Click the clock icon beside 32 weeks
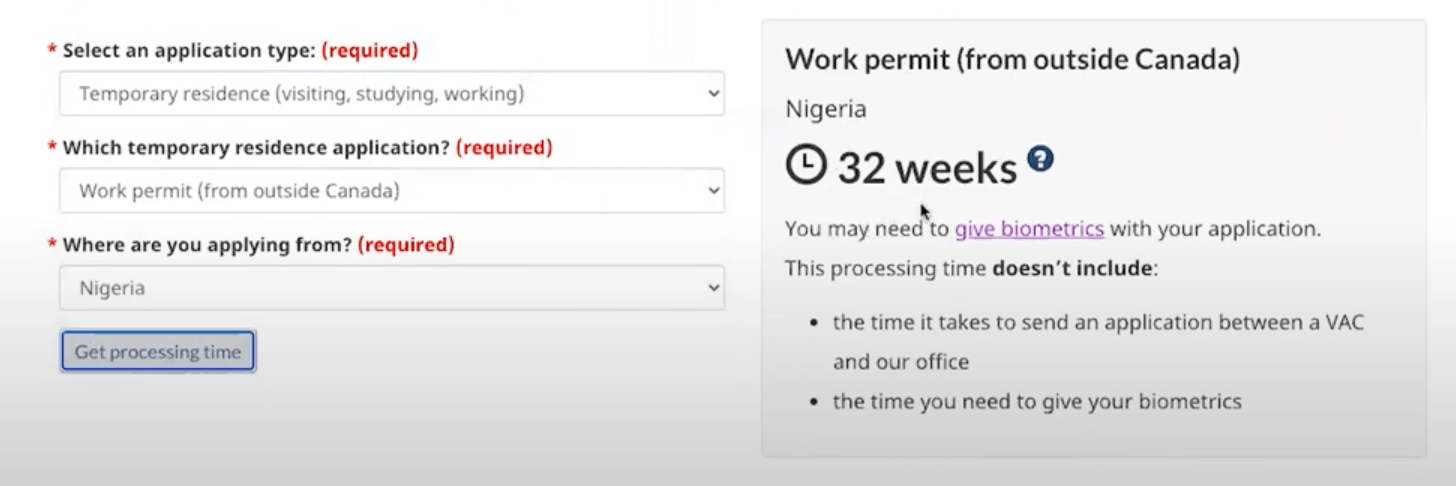The height and width of the screenshot is (486, 1456). 806,166
